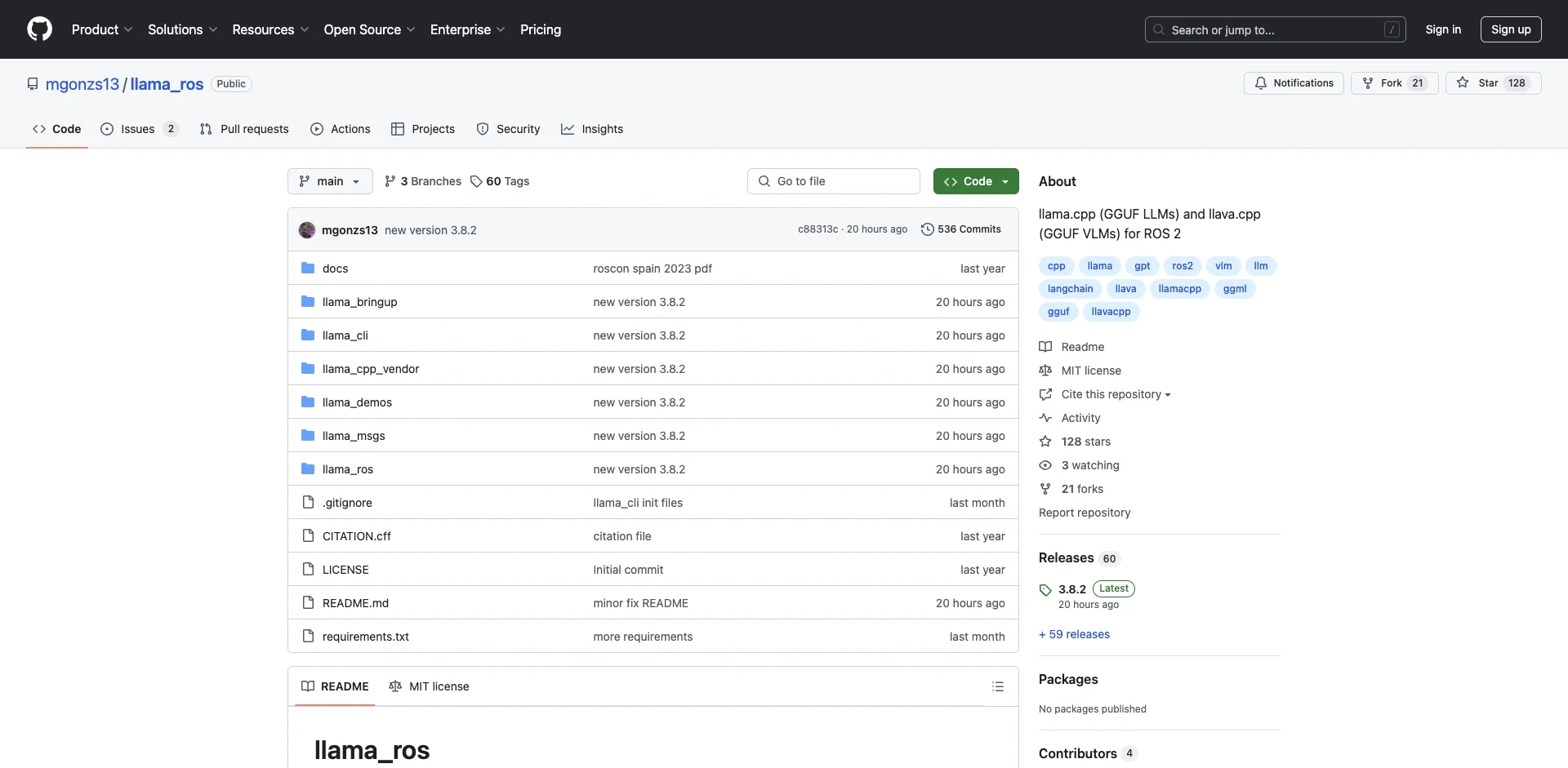Switch to the Actions tab

(x=341, y=129)
